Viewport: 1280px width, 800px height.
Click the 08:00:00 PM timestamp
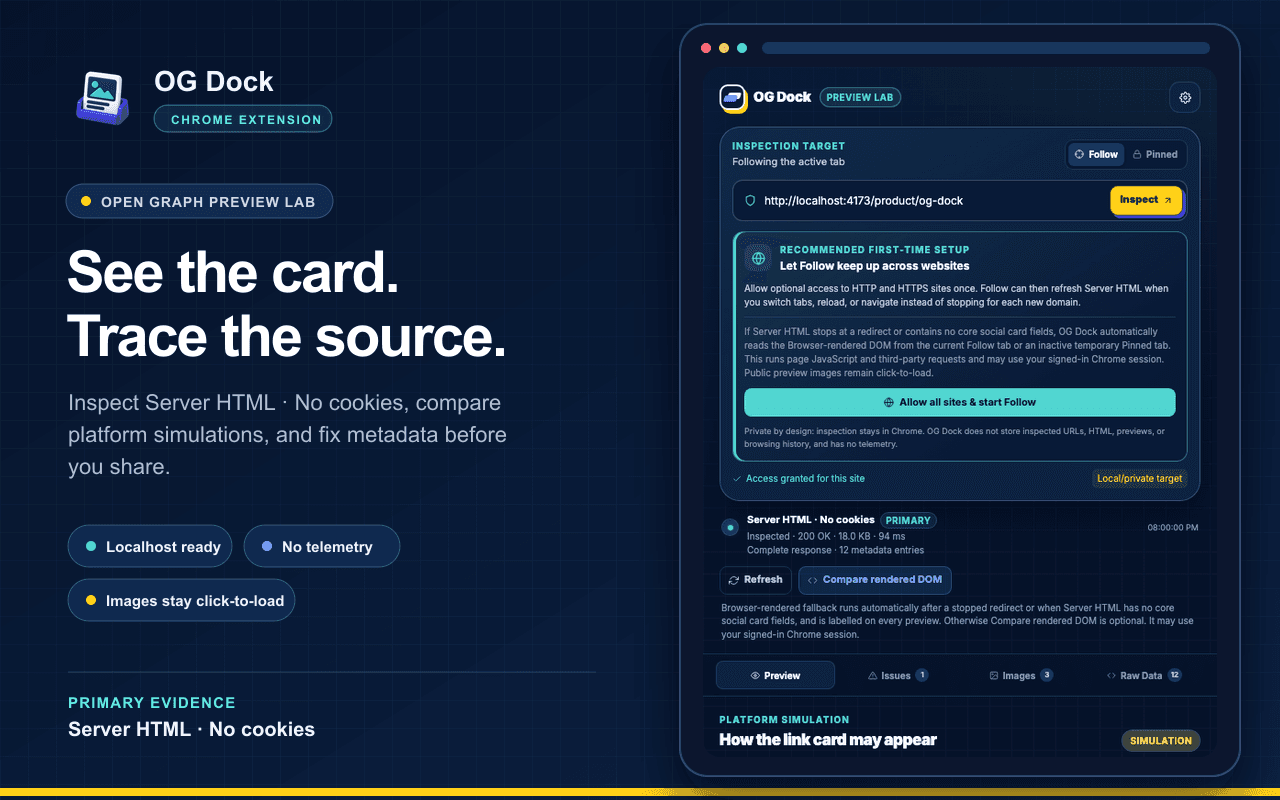point(1173,527)
